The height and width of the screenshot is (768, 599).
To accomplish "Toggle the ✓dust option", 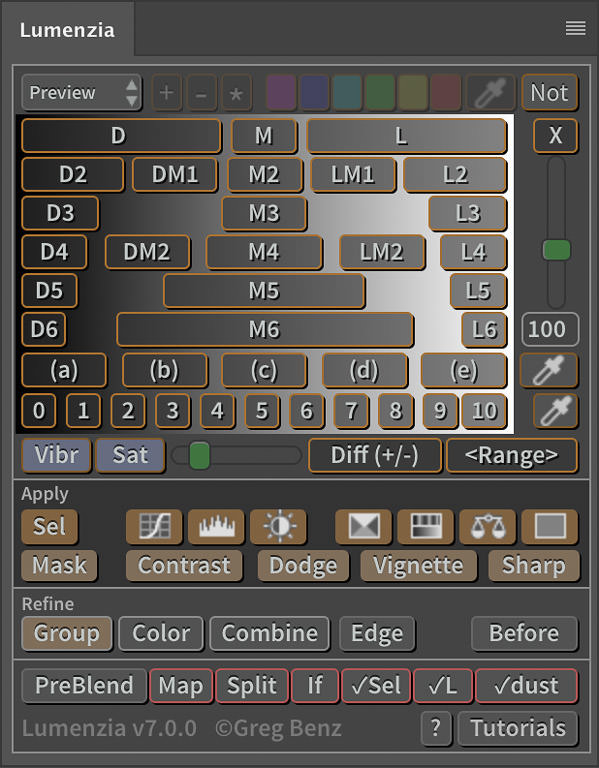I will (527, 685).
